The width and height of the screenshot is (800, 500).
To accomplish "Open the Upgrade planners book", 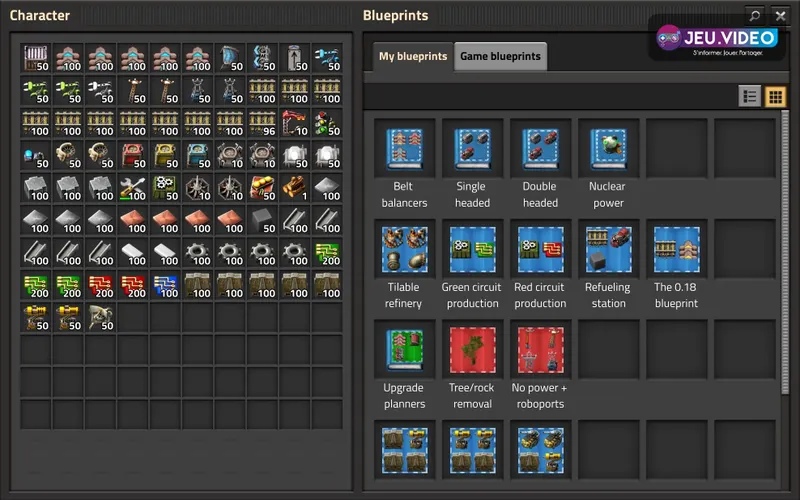I will pyautogui.click(x=404, y=349).
